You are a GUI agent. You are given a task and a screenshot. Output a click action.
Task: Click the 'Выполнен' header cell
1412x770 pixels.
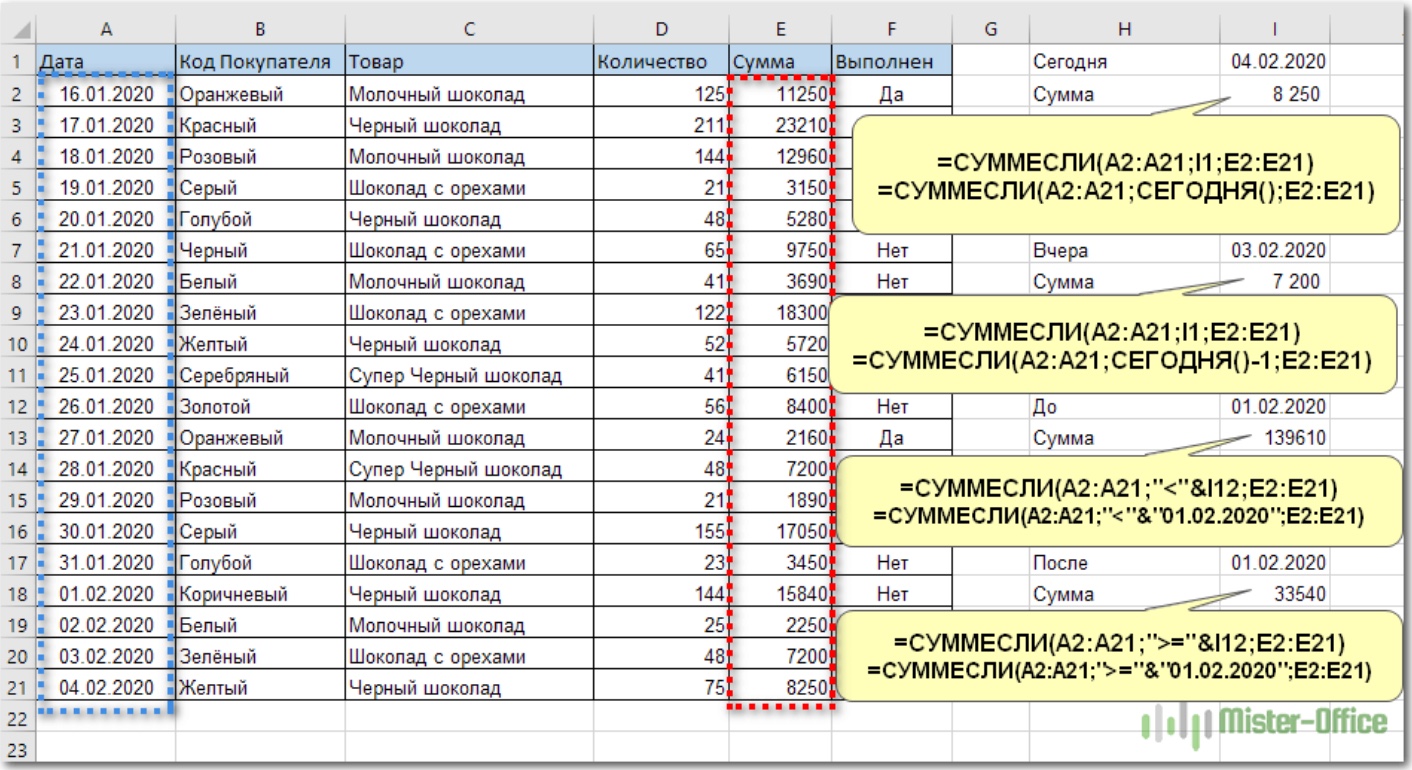[892, 62]
